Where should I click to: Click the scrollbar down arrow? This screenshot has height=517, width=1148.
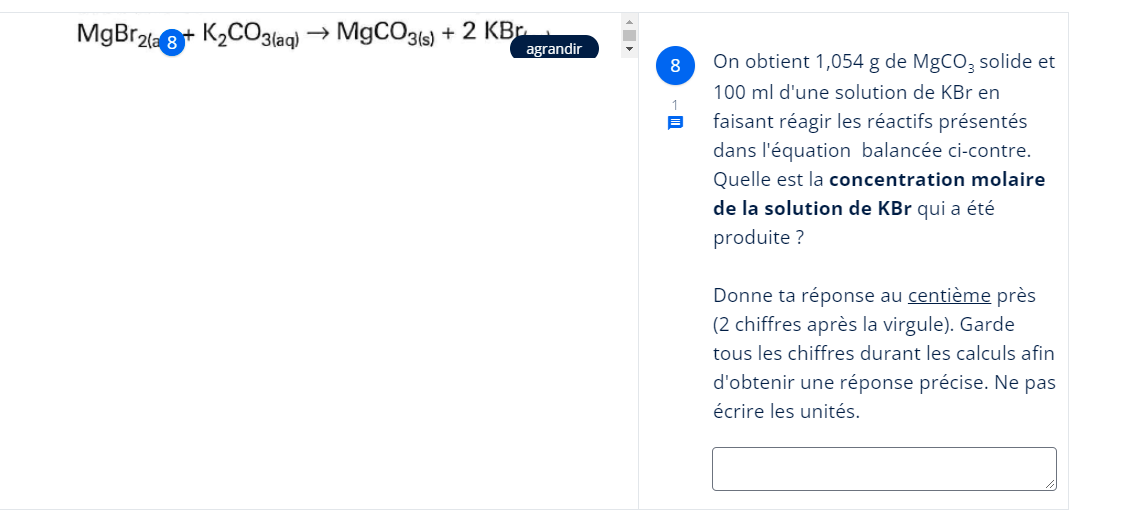tap(629, 49)
